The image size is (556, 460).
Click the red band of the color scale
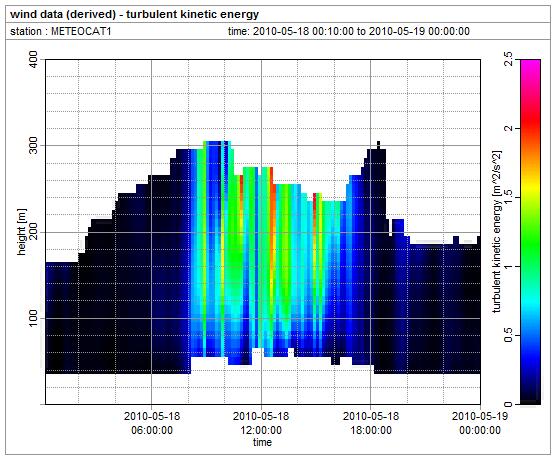pyautogui.click(x=530, y=122)
